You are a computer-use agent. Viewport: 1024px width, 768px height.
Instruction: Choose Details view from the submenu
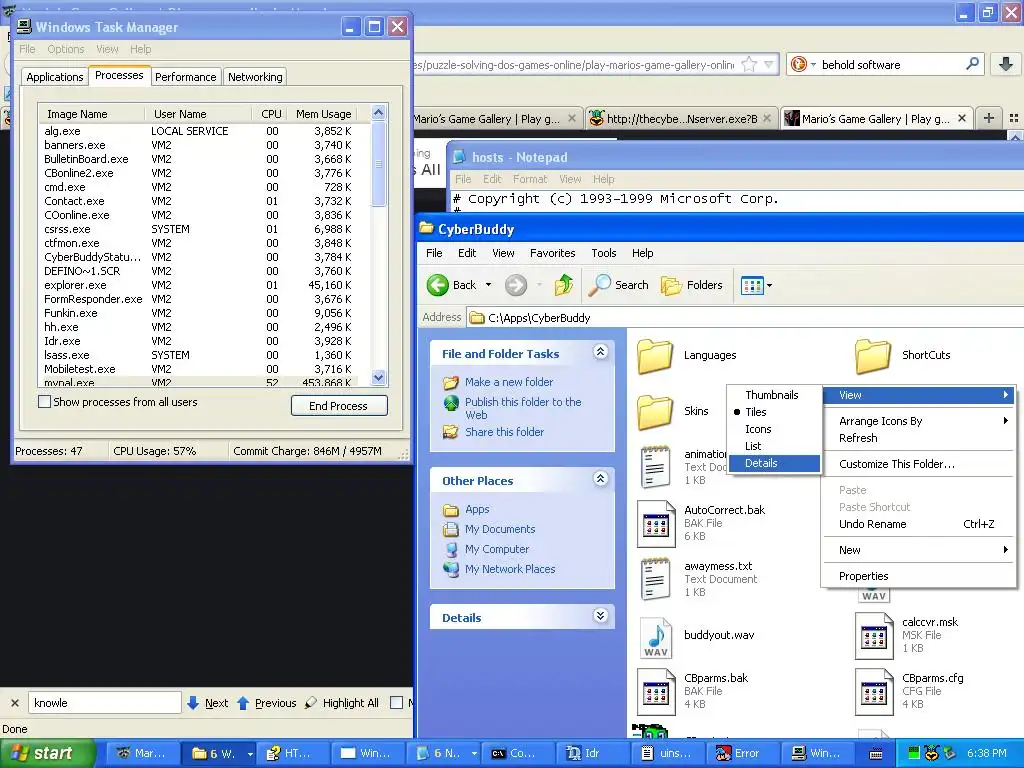773,463
